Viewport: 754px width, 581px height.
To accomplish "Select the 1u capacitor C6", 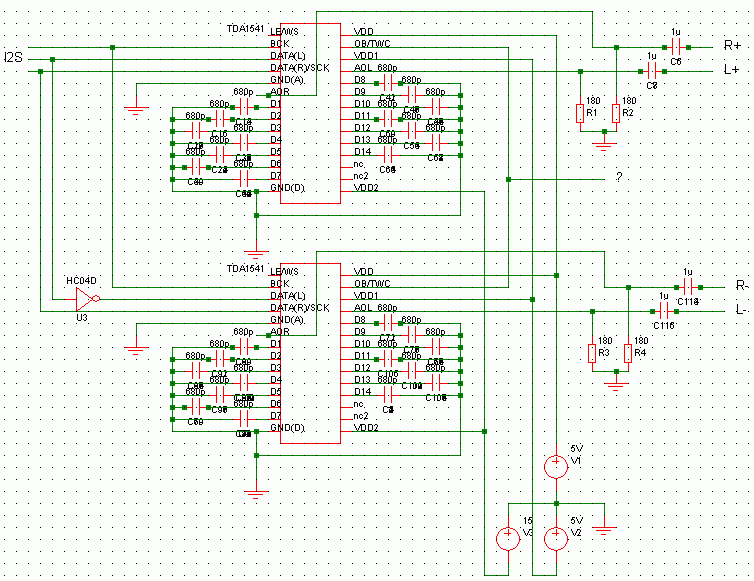I will point(676,47).
